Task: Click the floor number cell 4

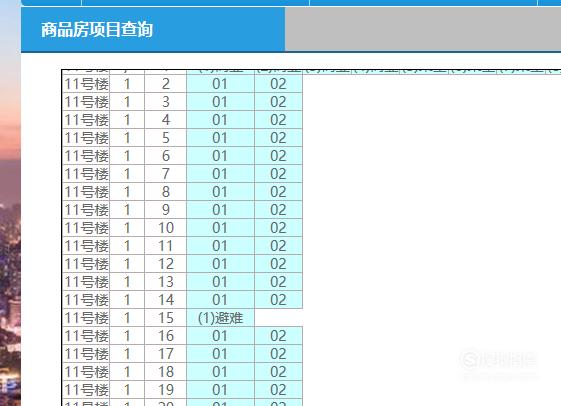Action: [166, 120]
